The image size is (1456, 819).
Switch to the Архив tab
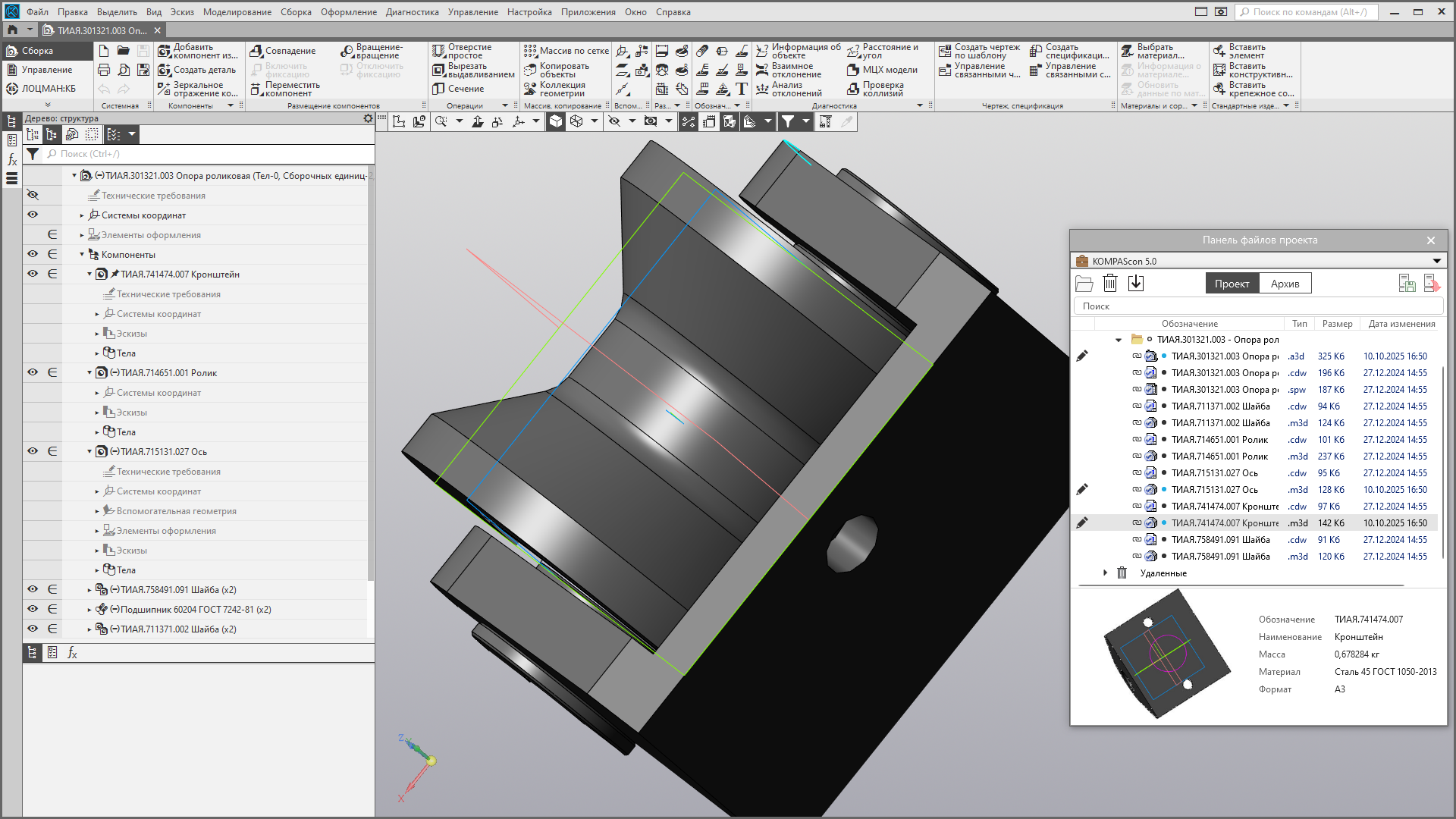pyautogui.click(x=1285, y=284)
